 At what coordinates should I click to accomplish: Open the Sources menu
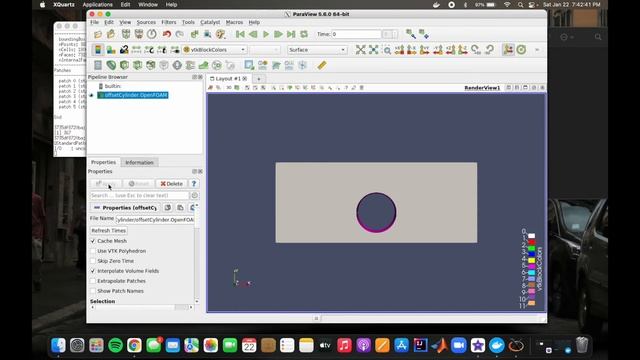146,22
